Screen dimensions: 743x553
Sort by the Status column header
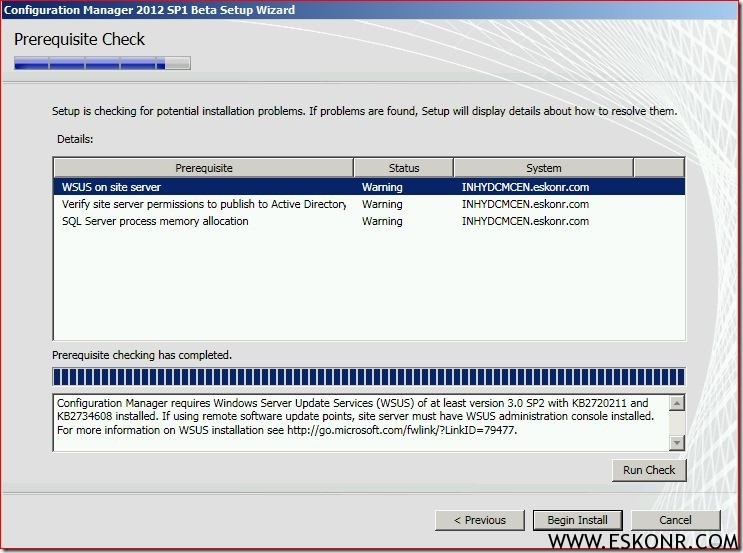click(x=404, y=168)
